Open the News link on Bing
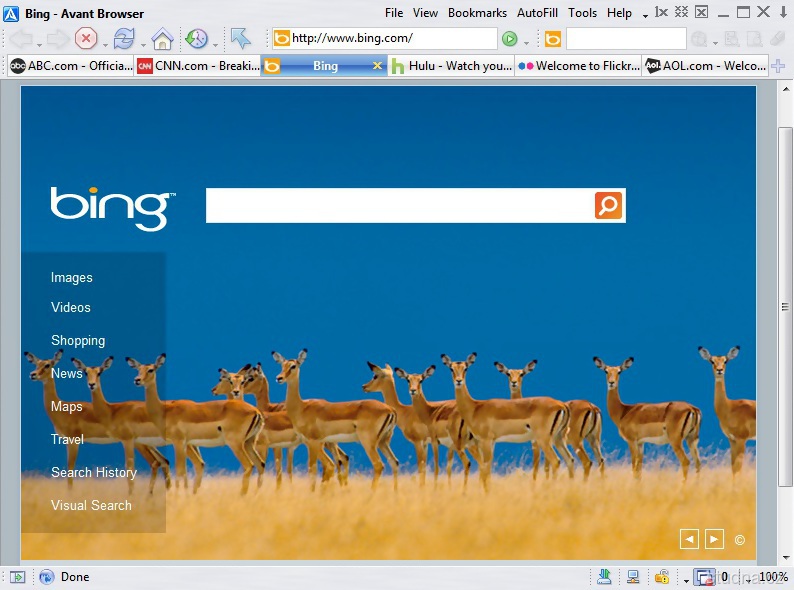The width and height of the screenshot is (794, 590). coord(67,374)
